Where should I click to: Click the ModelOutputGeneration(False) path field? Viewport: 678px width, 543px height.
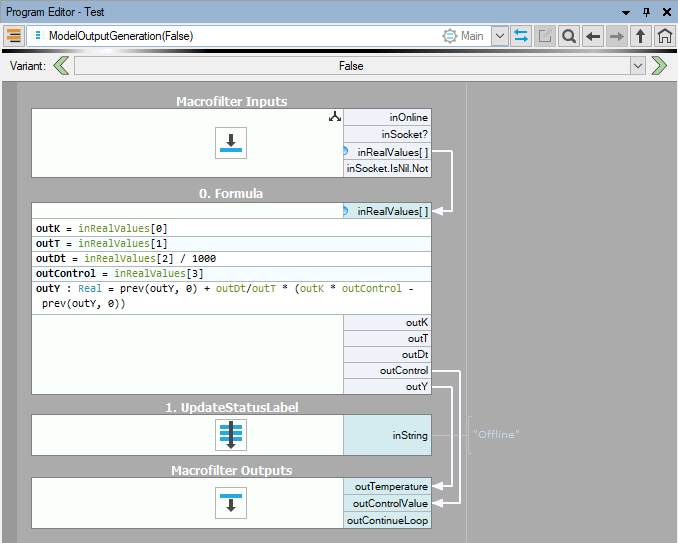tap(230, 36)
